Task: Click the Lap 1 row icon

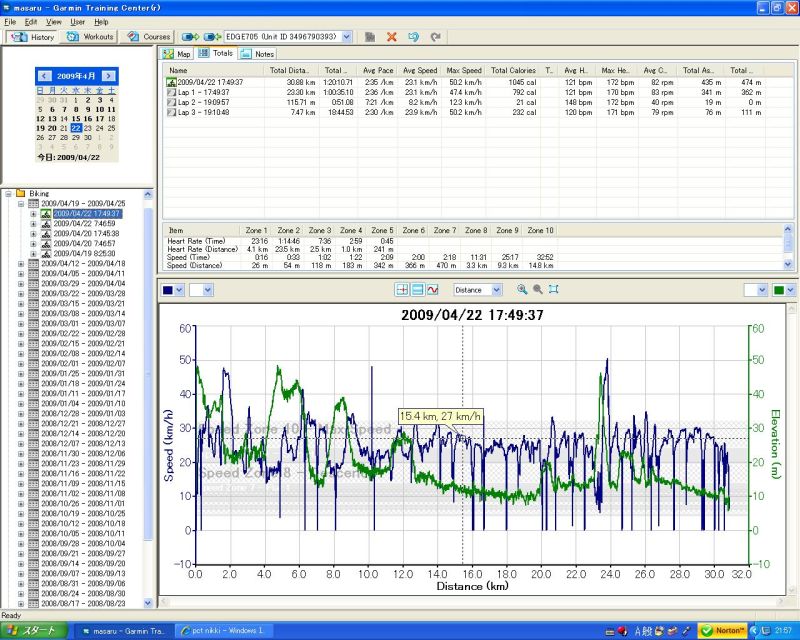Action: point(171,92)
